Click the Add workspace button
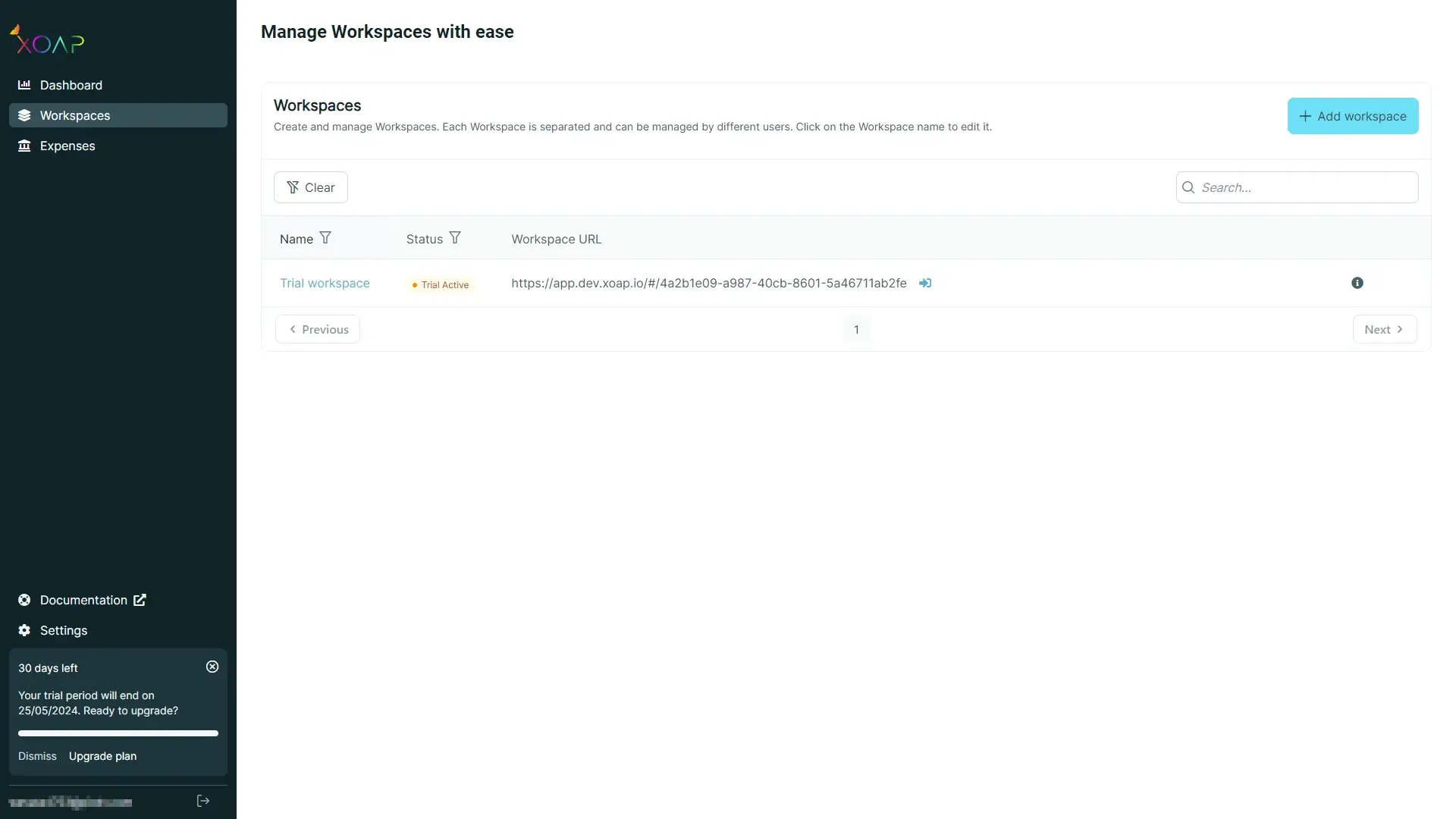This screenshot has height=819, width=1456. [x=1353, y=116]
